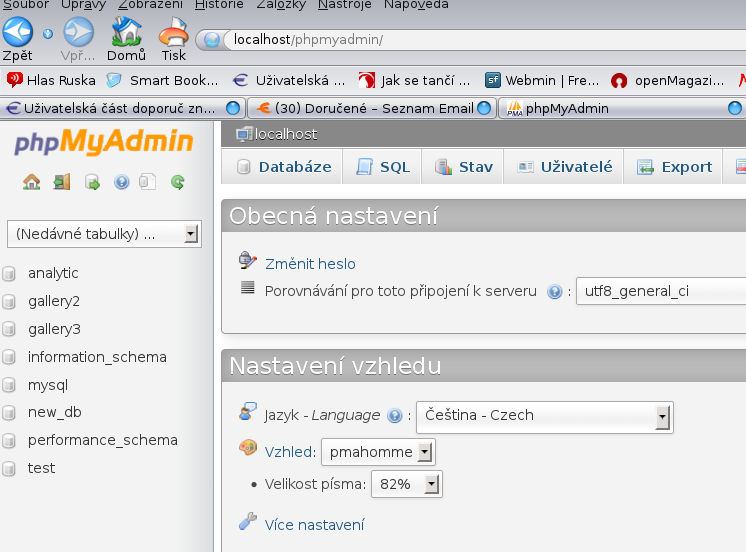This screenshot has height=552, width=746.
Task: Open Jak se tančí bookmark
Action: pos(414,80)
